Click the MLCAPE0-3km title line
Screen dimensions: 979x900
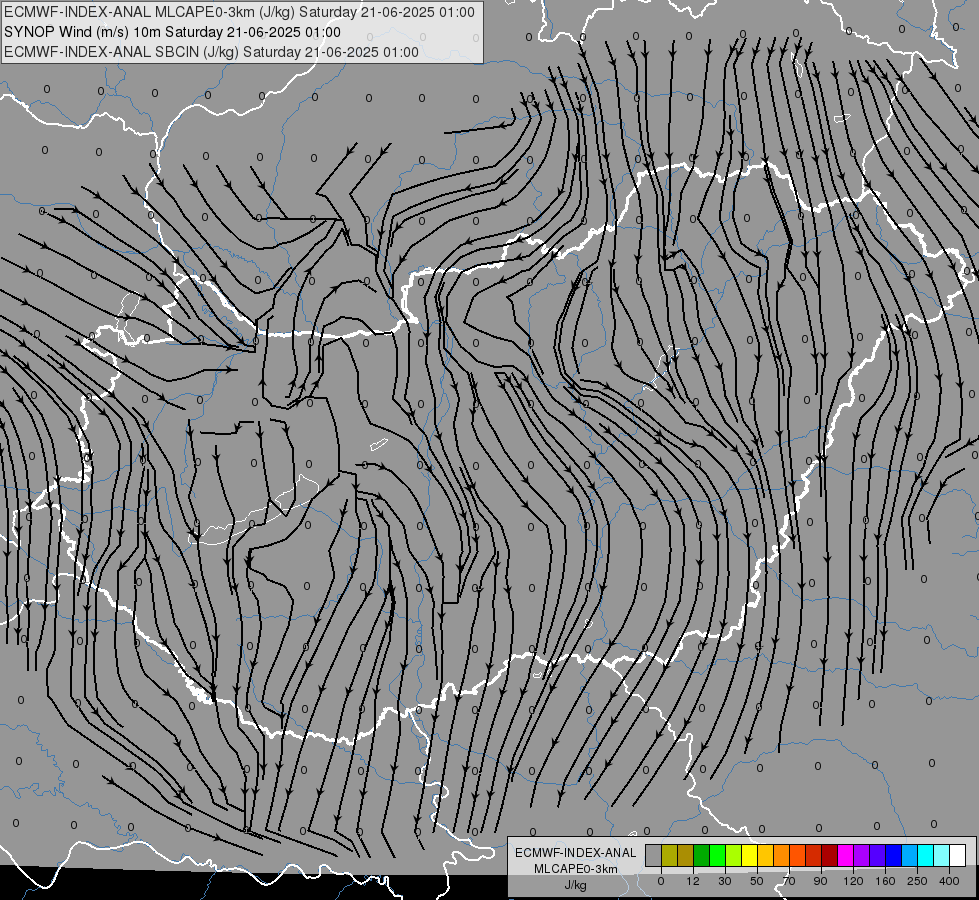click(239, 12)
